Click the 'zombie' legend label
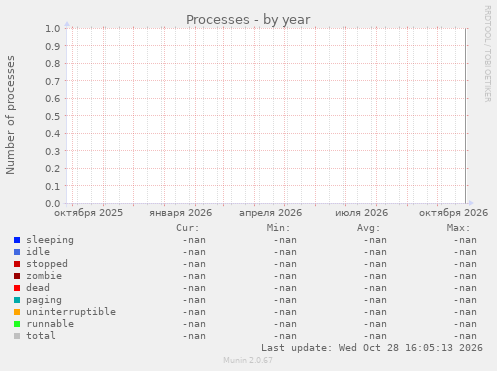Image resolution: width=497 pixels, height=371 pixels. tap(44, 276)
